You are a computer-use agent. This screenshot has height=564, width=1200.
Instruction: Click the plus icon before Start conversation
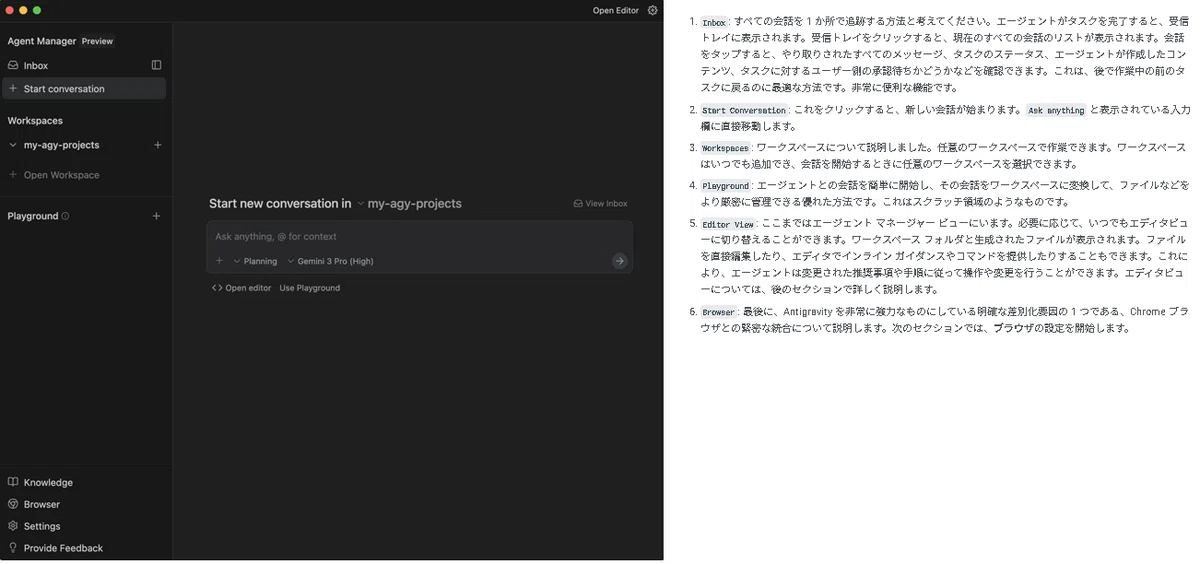click(13, 89)
